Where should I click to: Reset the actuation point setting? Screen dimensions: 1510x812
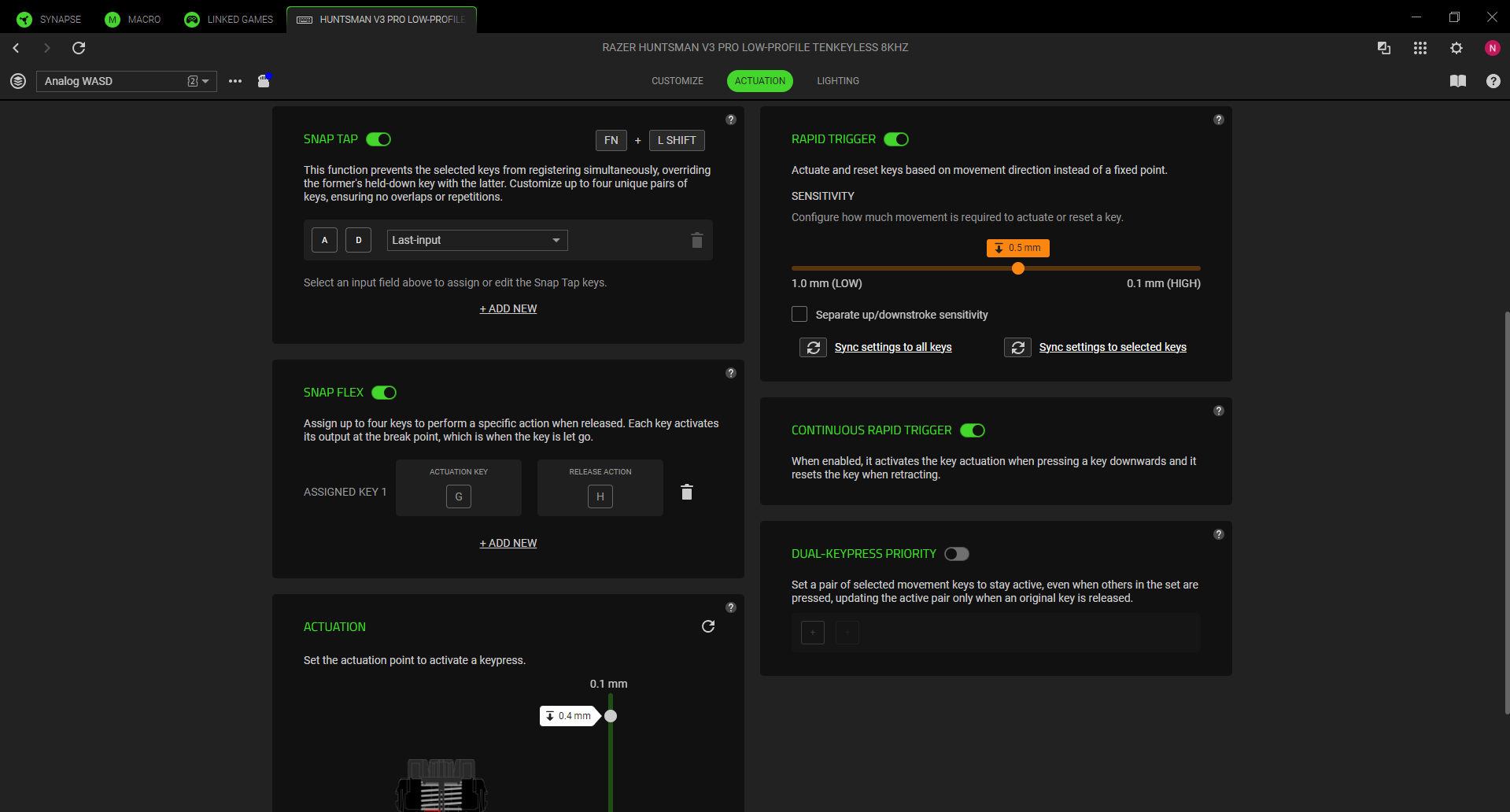[708, 626]
